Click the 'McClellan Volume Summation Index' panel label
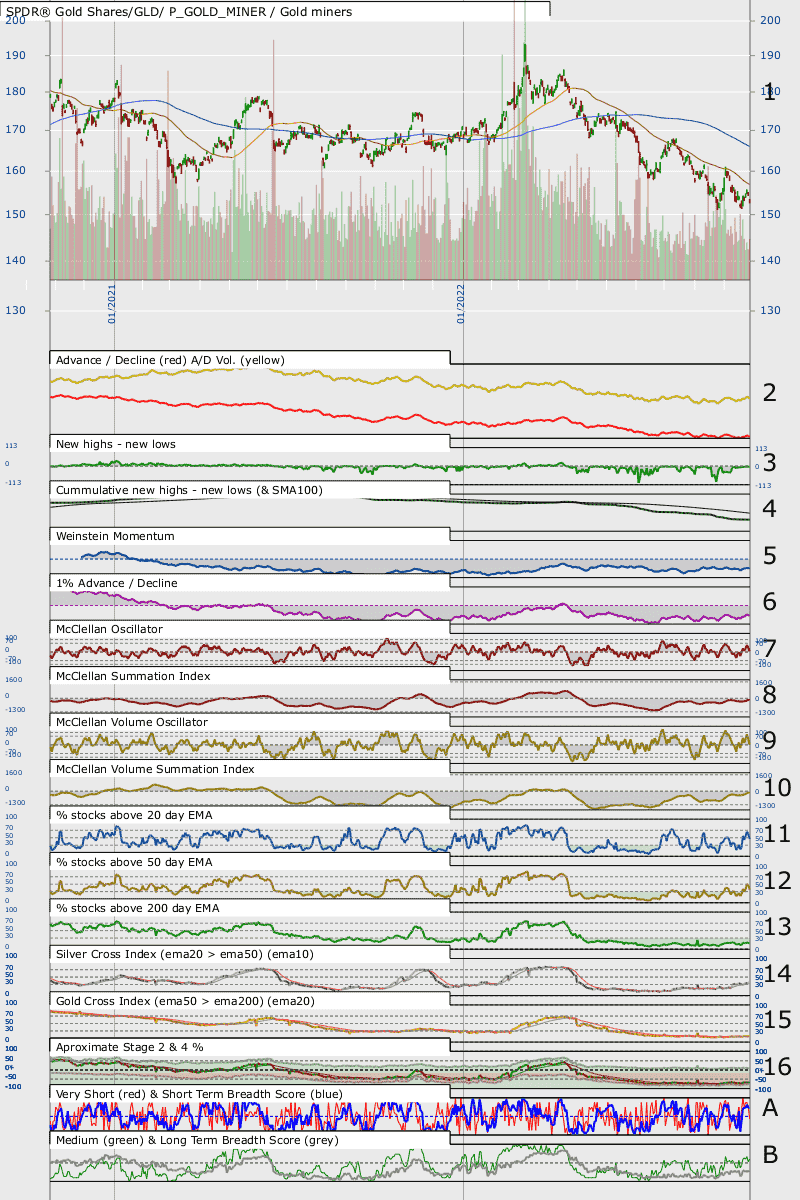Image resolution: width=800 pixels, height=1200 pixels. tap(155, 769)
